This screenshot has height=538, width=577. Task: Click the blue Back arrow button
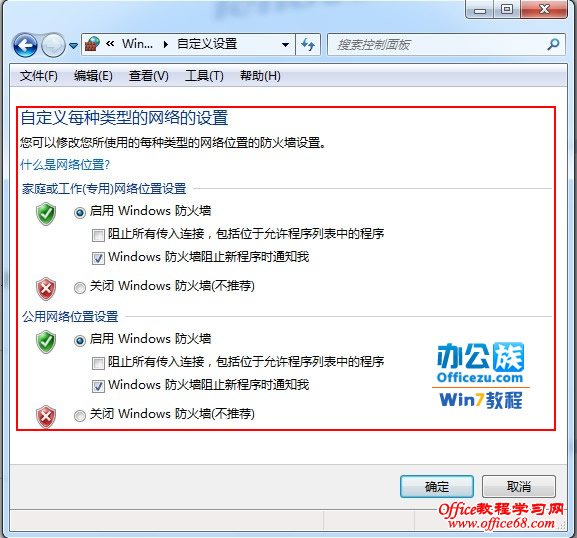point(25,45)
